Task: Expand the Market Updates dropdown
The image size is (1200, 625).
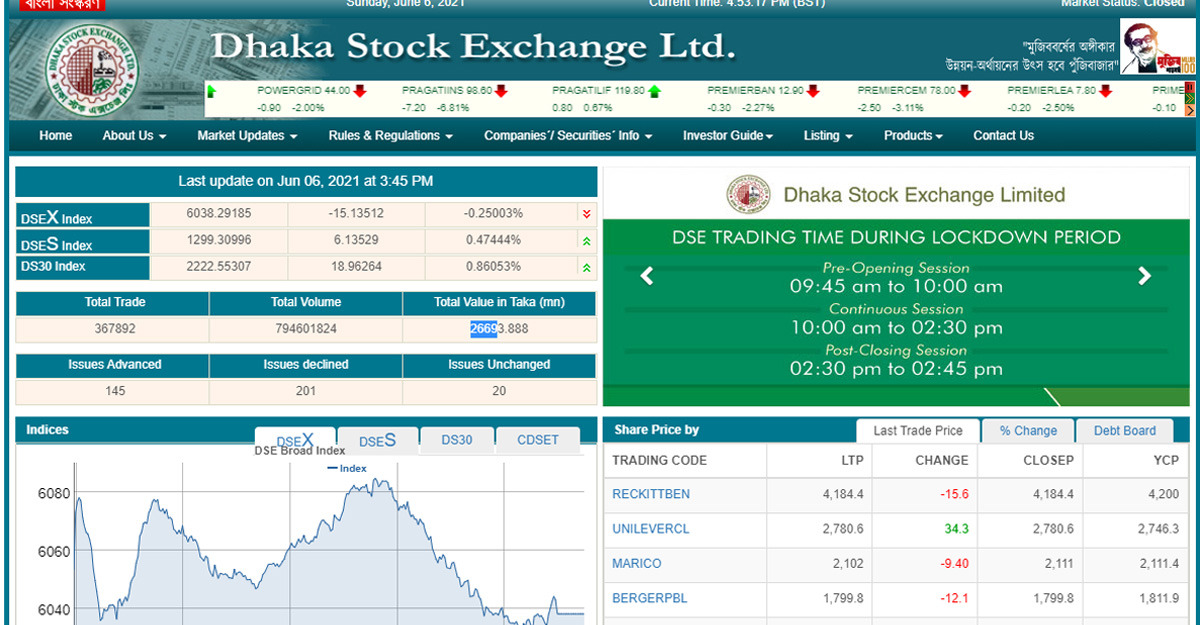Action: pyautogui.click(x=247, y=136)
